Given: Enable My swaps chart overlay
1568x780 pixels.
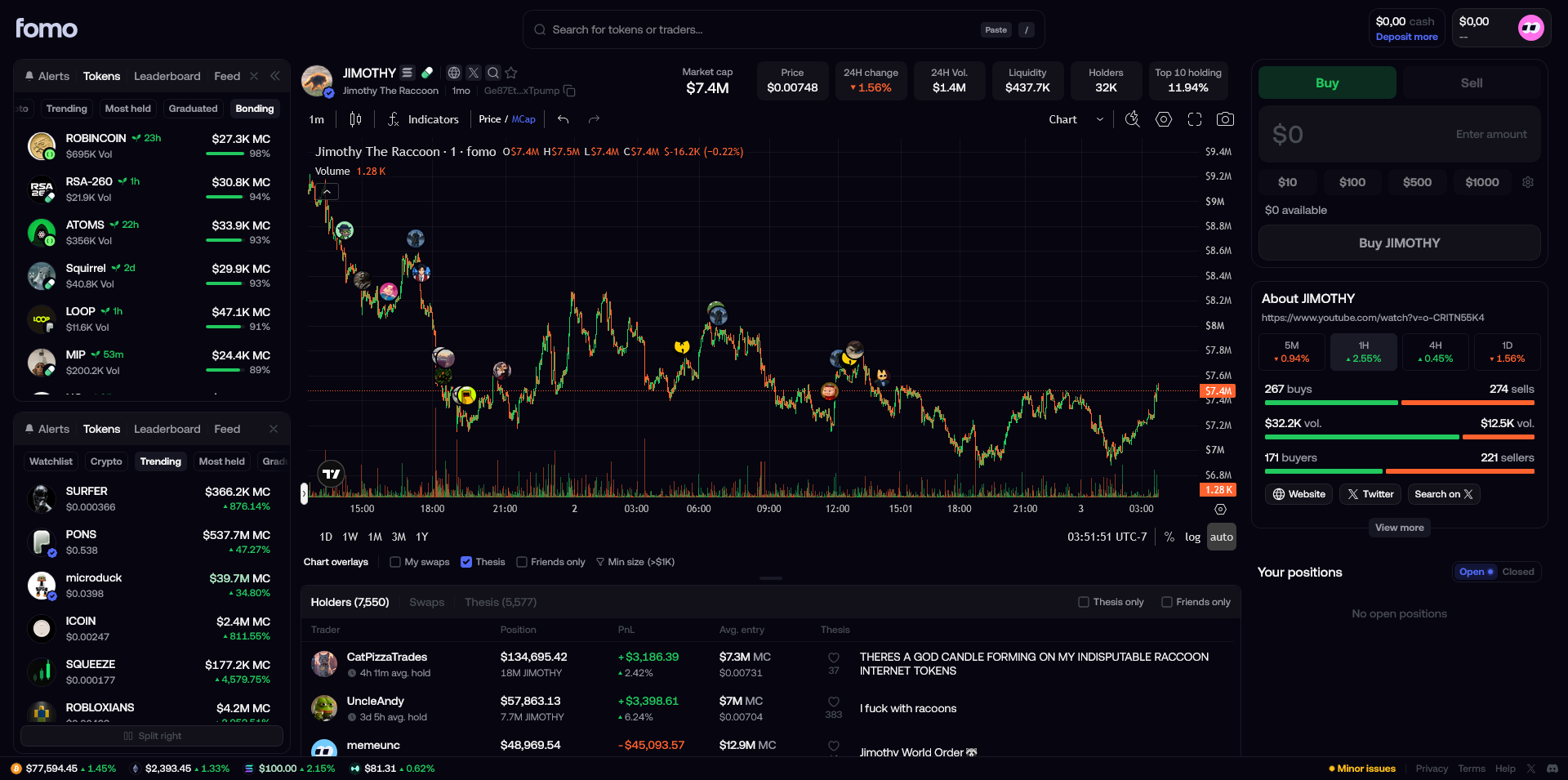Looking at the screenshot, I should pos(395,562).
